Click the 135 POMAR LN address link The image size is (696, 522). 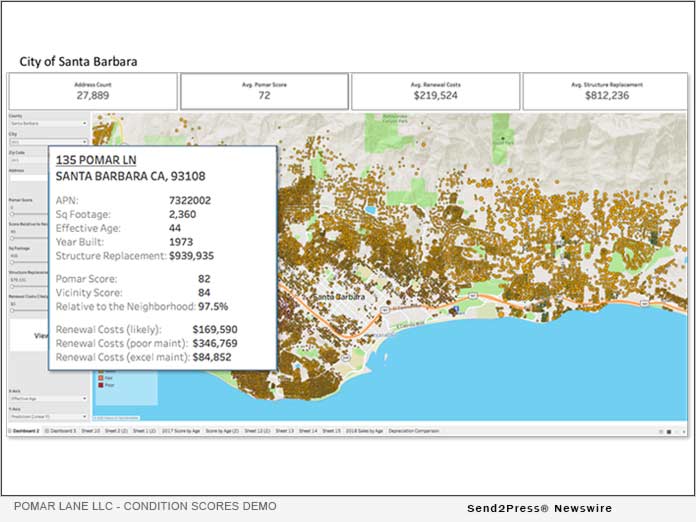pos(96,160)
